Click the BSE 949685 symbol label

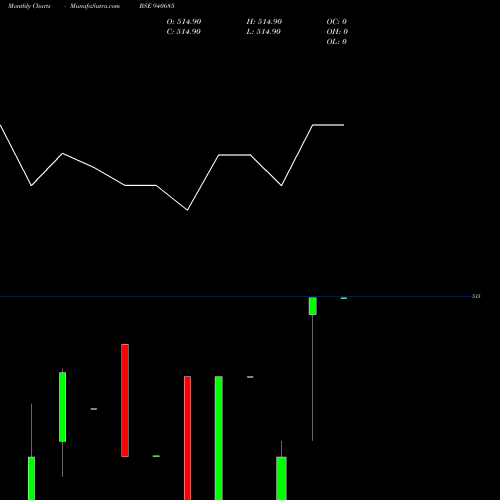point(157,6)
